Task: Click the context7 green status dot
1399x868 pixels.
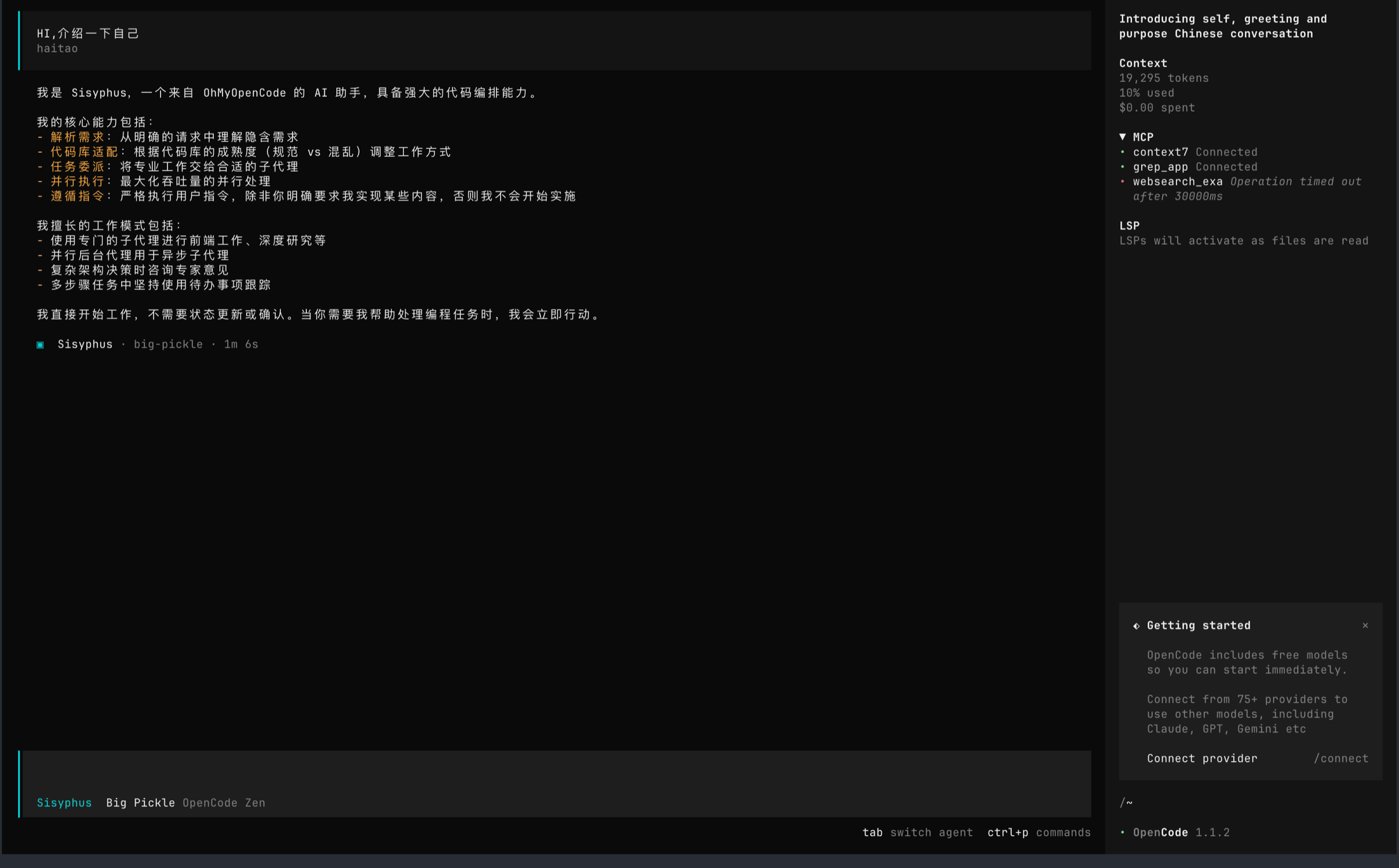Action: (1123, 152)
